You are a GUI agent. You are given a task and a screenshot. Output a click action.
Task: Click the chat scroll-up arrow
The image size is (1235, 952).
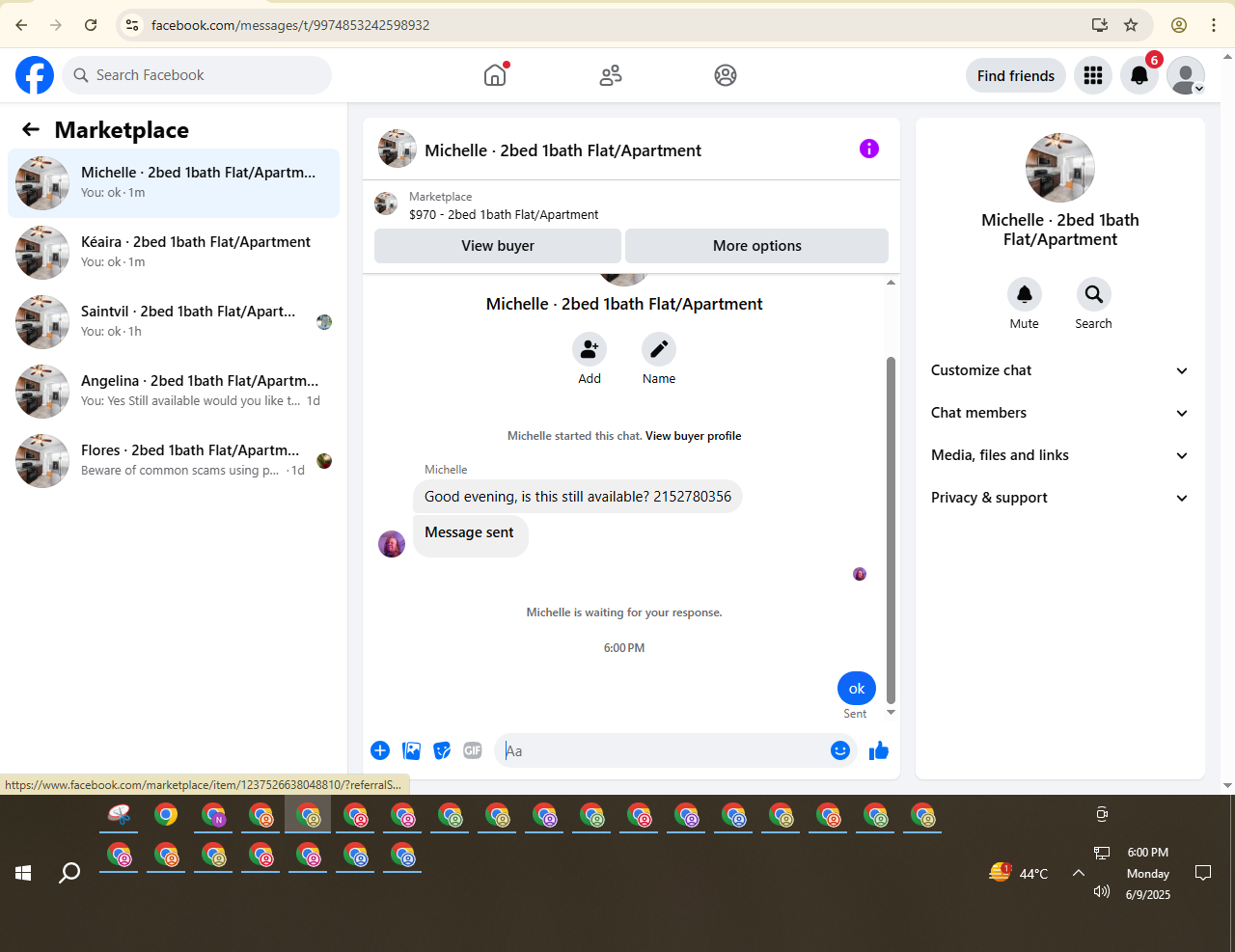click(x=891, y=283)
